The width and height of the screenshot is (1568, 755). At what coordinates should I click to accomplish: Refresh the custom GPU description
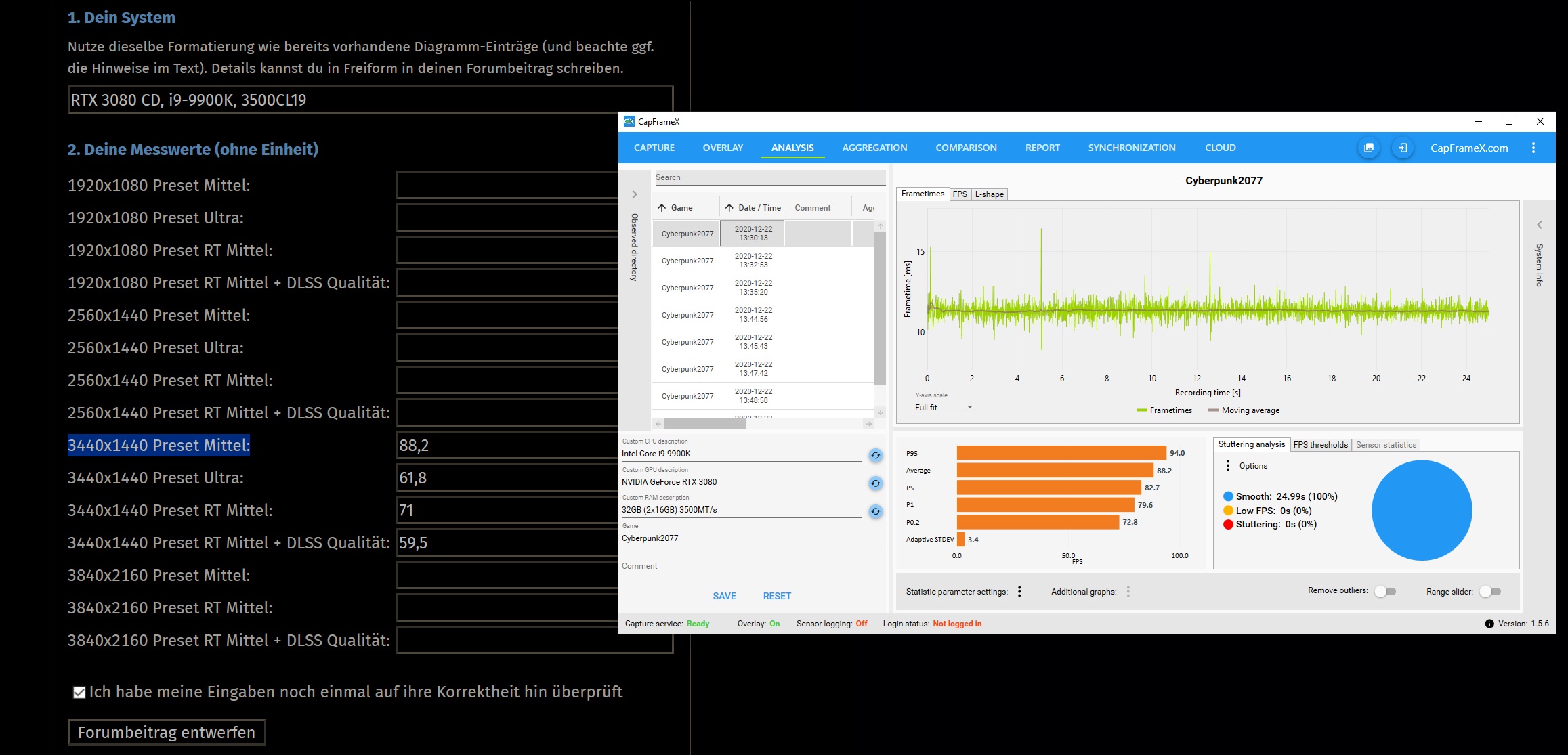coord(875,483)
